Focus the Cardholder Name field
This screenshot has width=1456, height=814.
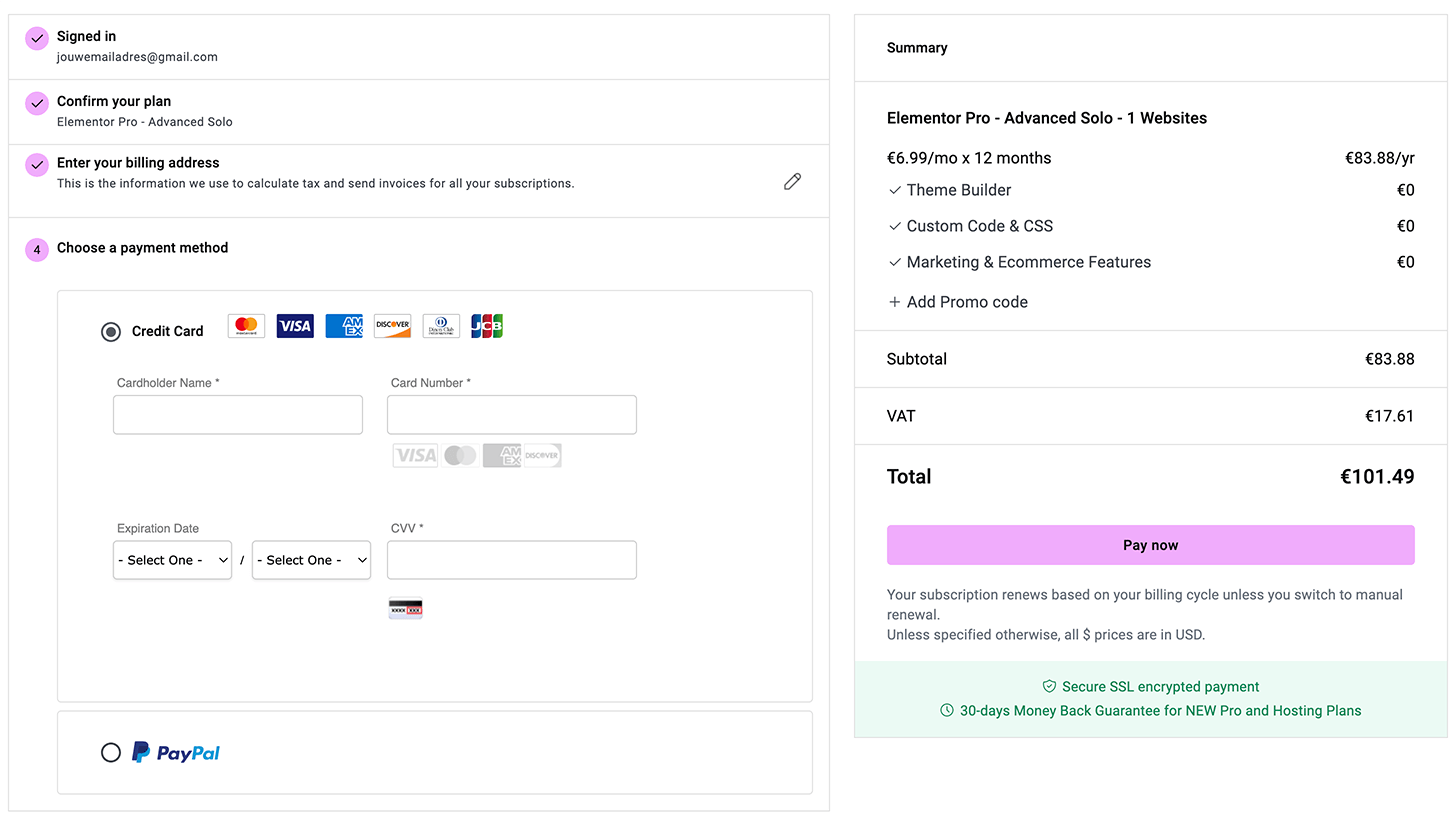pos(238,415)
